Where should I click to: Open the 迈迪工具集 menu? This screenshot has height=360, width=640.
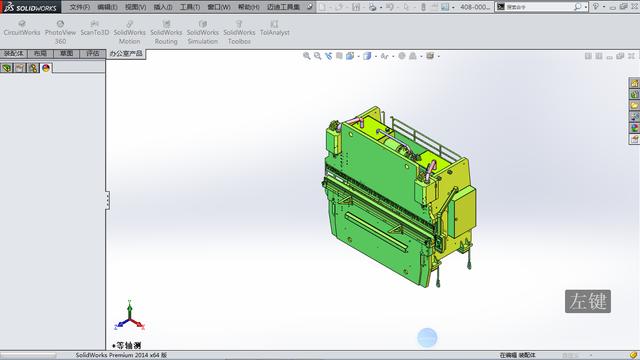click(283, 7)
